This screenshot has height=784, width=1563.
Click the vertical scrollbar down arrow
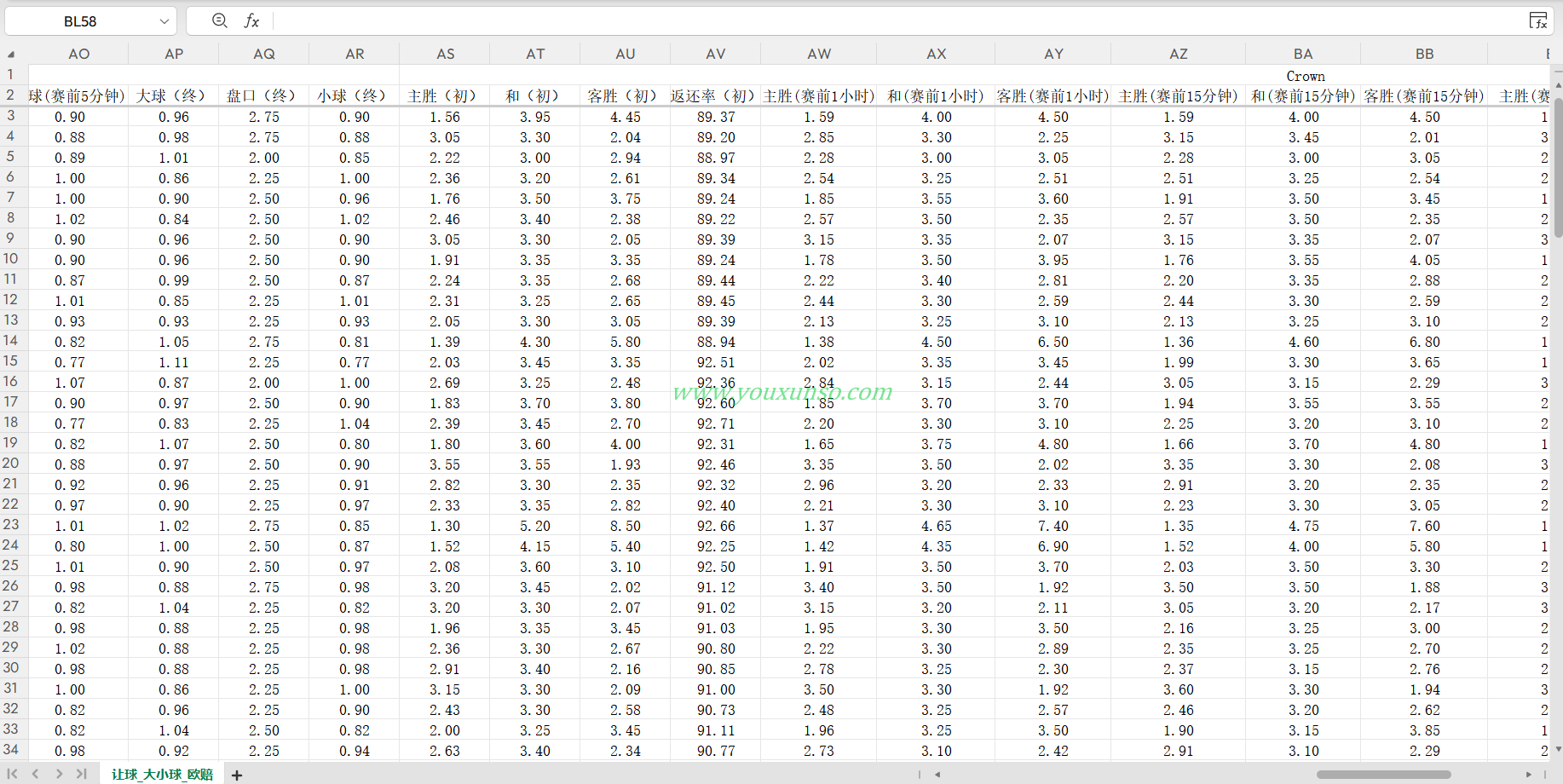pos(1558,749)
